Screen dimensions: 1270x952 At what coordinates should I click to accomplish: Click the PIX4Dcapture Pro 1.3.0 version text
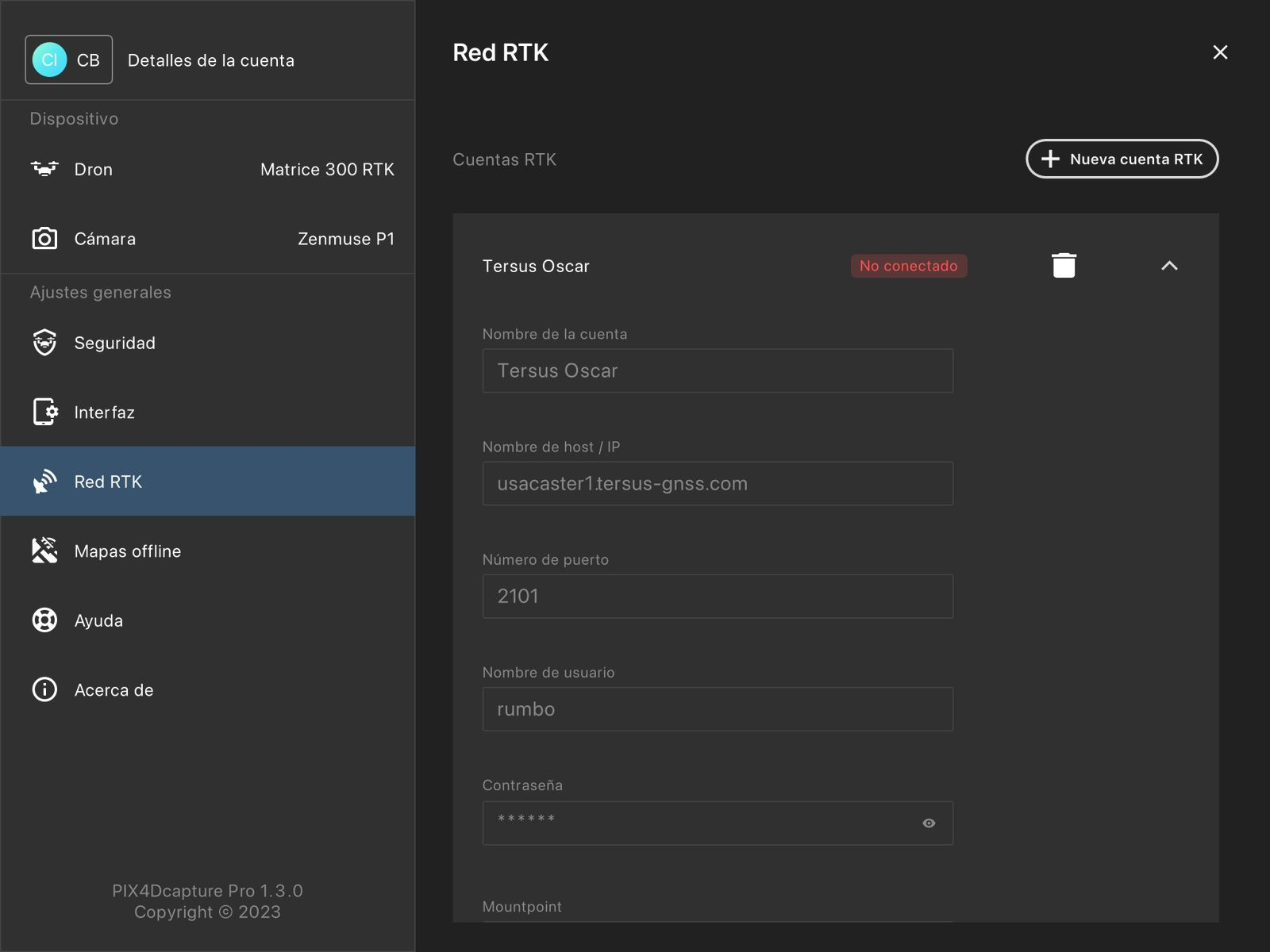click(x=207, y=891)
